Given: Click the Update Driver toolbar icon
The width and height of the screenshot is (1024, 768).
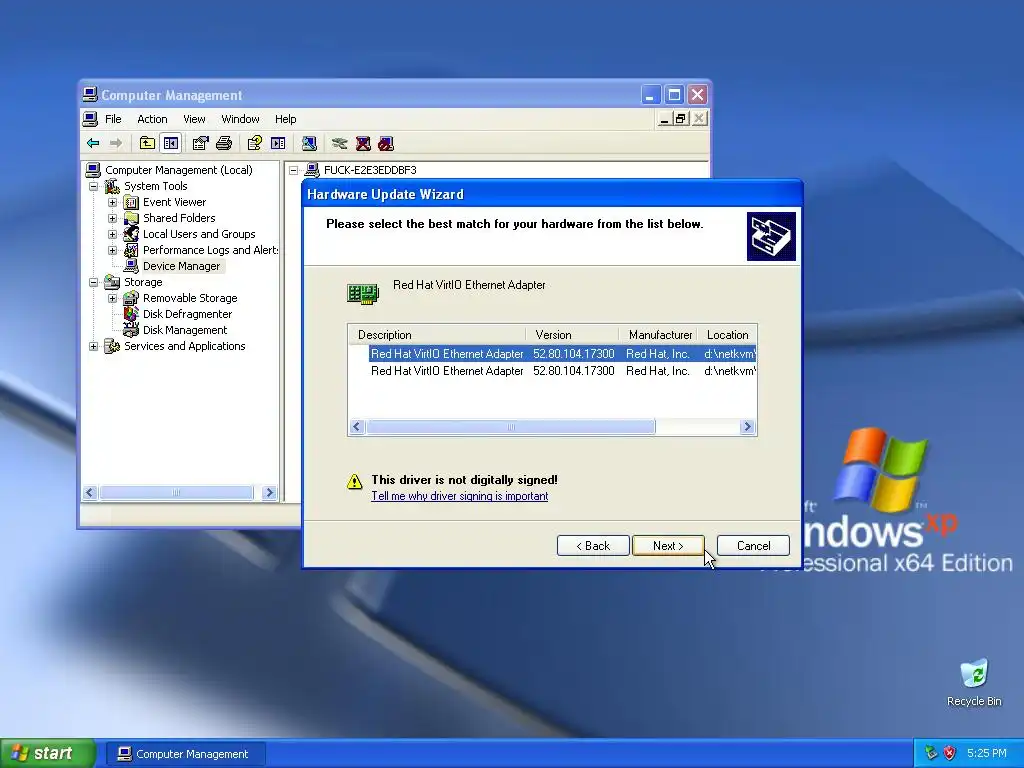Looking at the screenshot, I should [340, 143].
